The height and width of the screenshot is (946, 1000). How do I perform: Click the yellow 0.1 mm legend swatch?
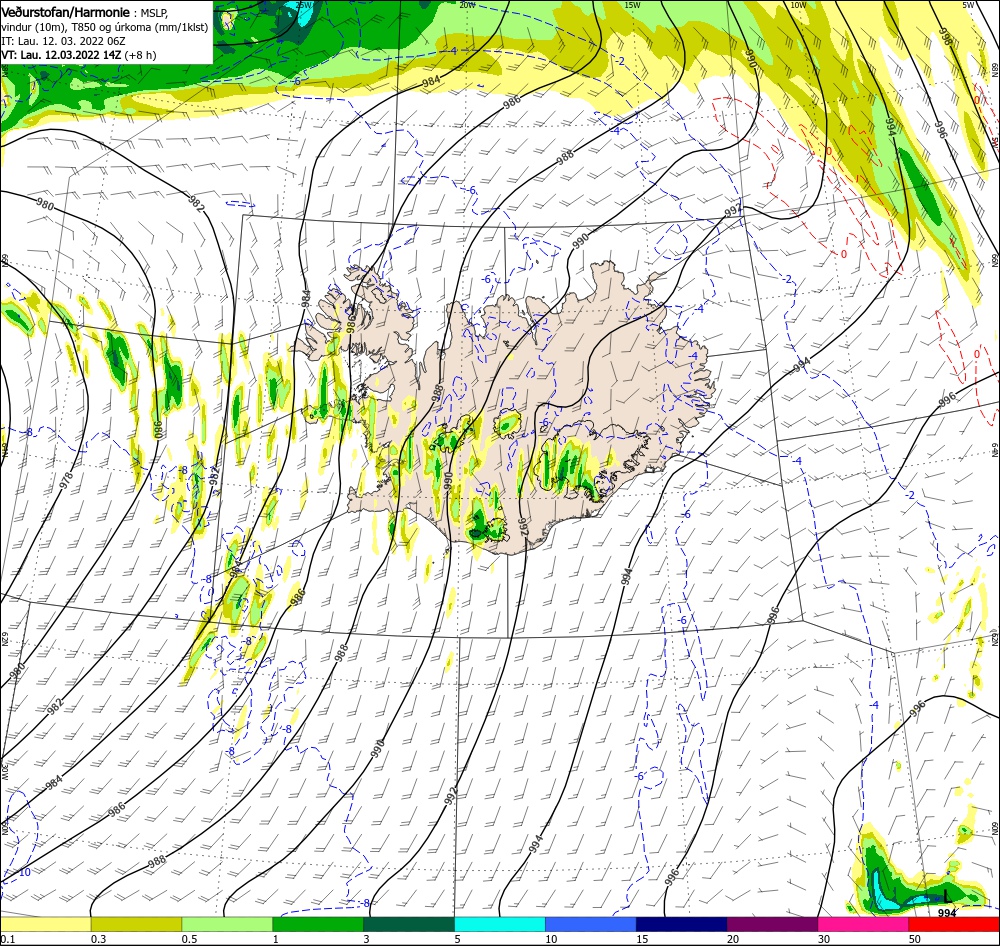tap(45, 924)
